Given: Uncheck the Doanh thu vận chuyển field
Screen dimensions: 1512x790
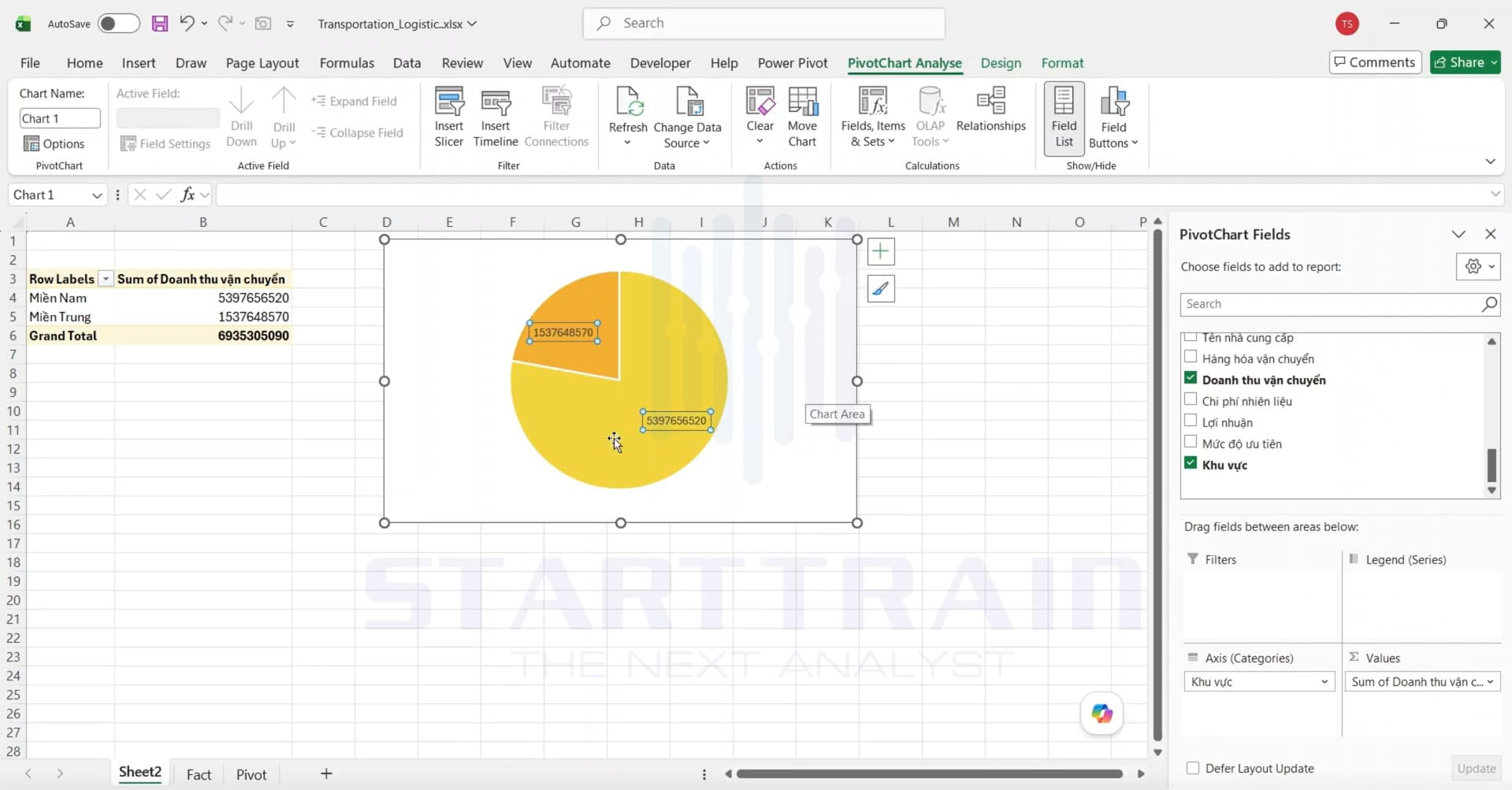Looking at the screenshot, I should pyautogui.click(x=1191, y=379).
